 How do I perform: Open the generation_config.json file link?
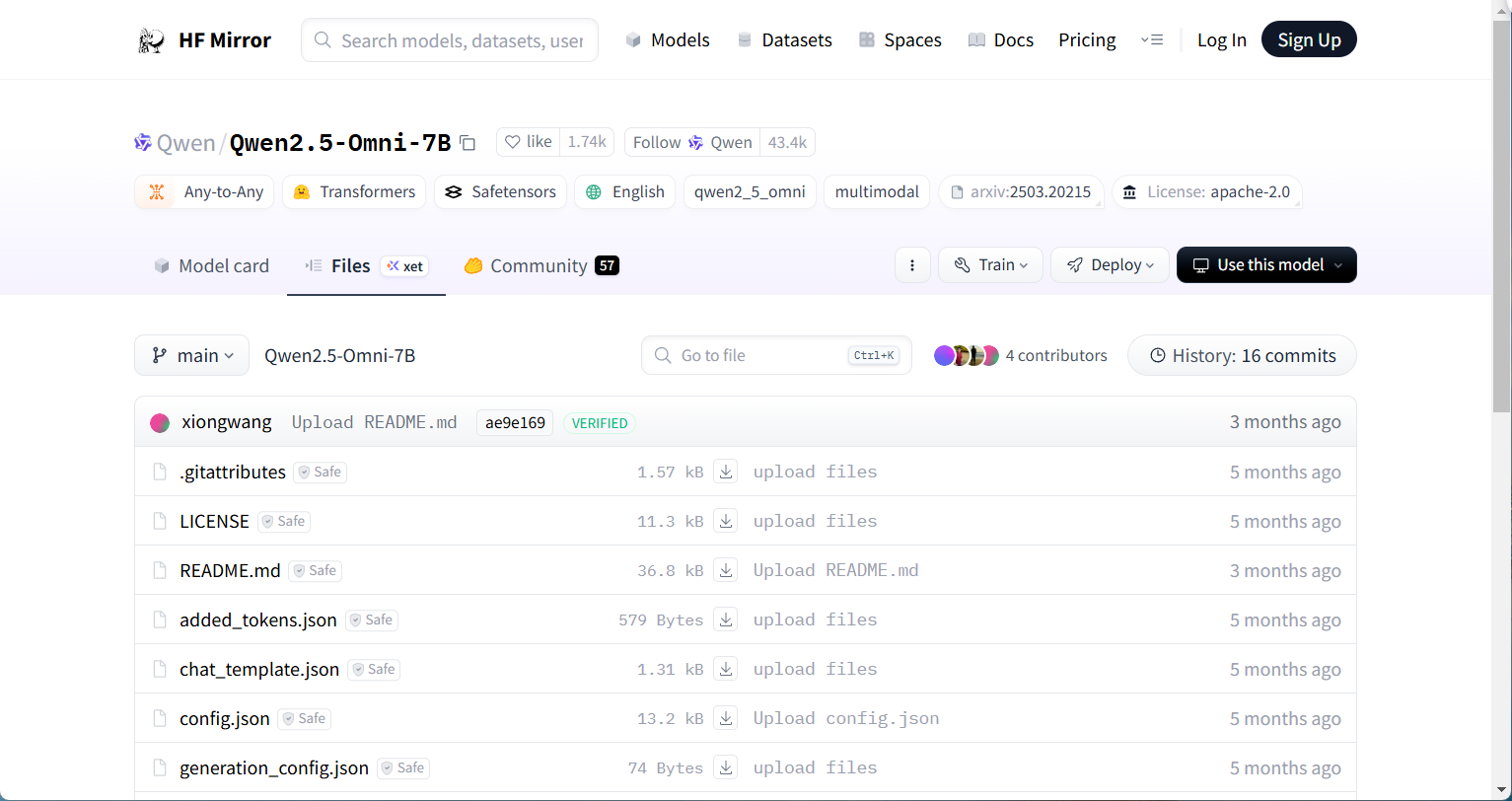[274, 767]
